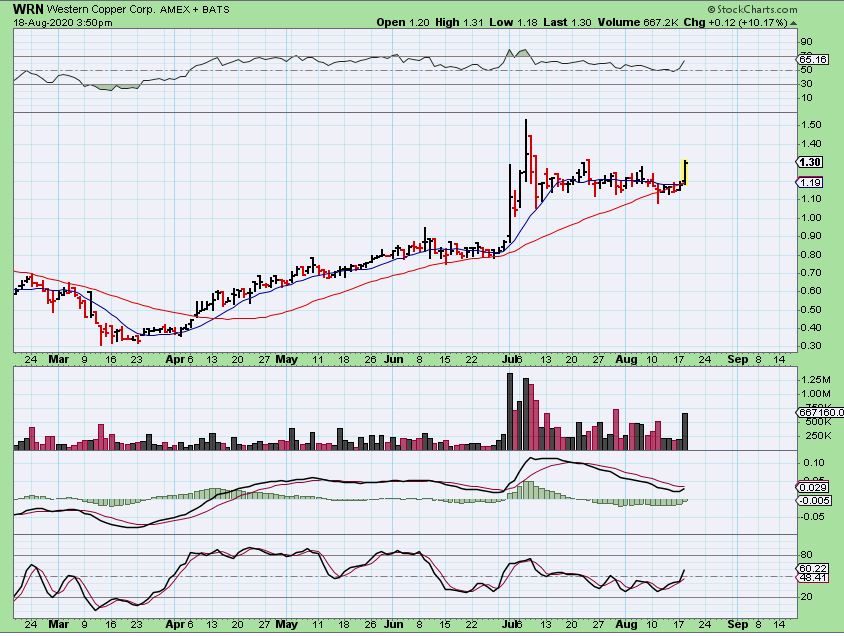
Task: Click the Open 1.20 value in the header
Action: pyautogui.click(x=403, y=23)
